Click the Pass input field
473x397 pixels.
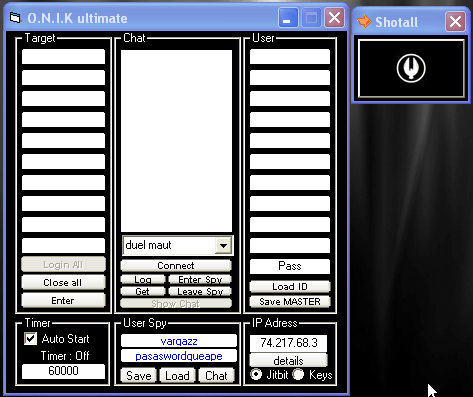(290, 266)
